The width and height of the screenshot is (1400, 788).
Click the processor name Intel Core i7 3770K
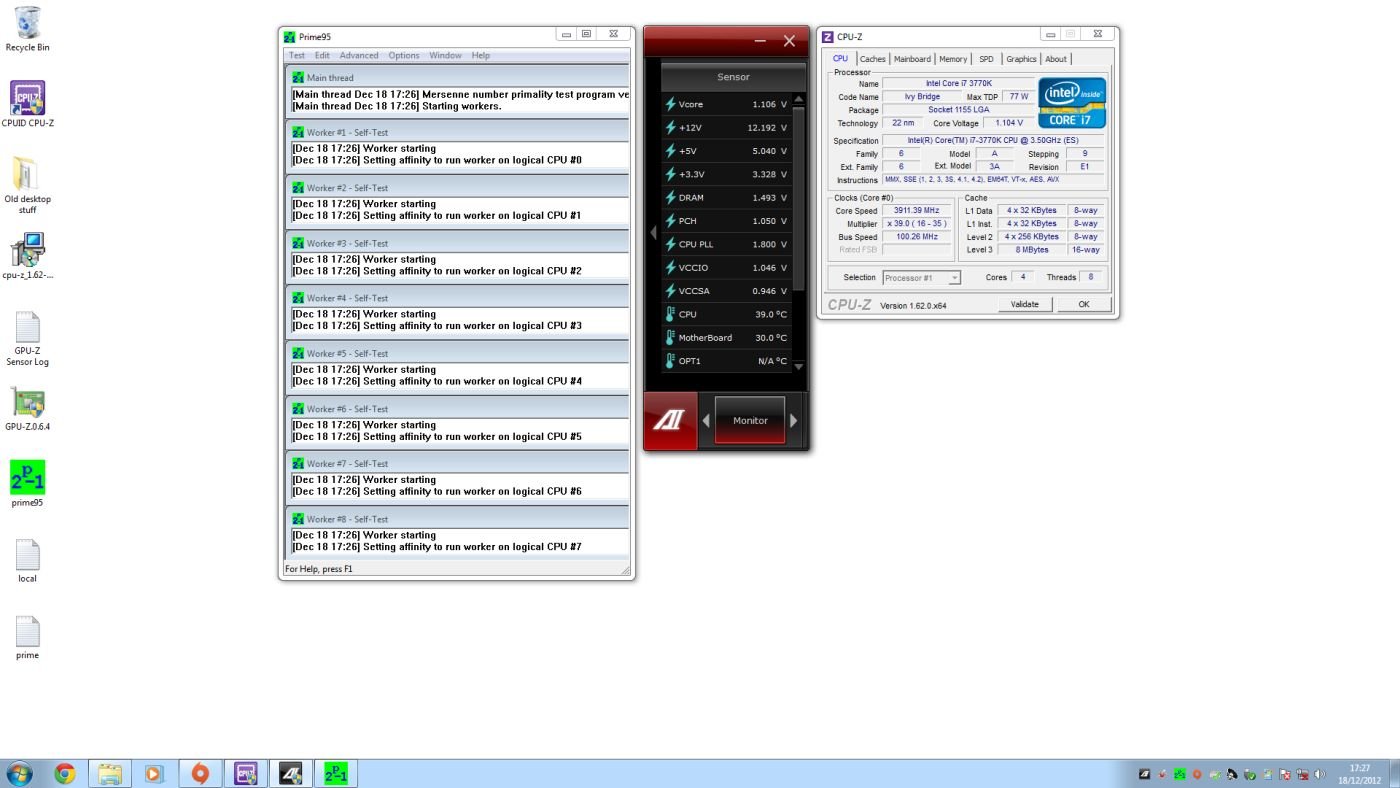[958, 84]
